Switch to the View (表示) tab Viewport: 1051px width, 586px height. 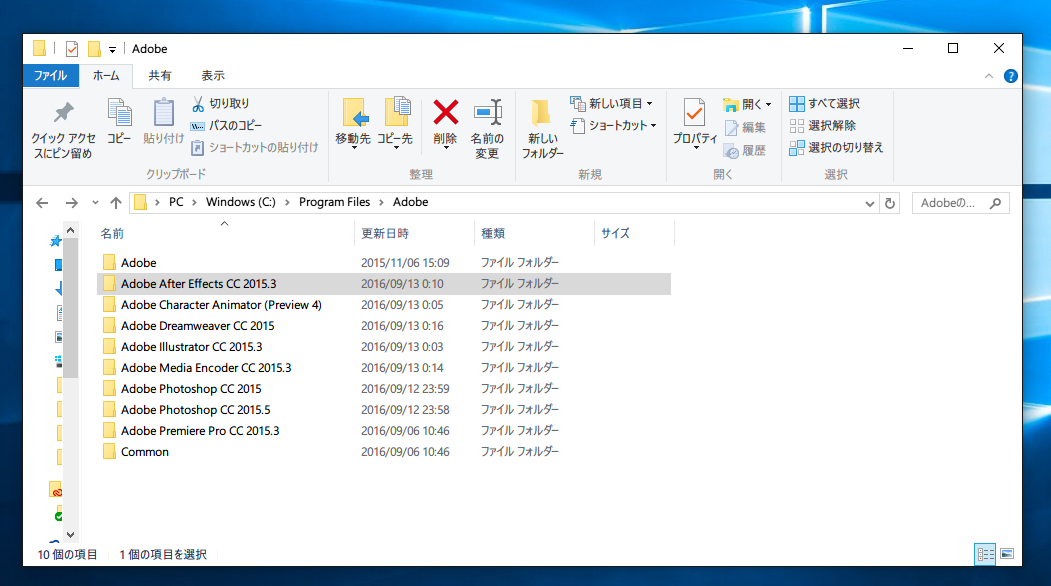[213, 76]
